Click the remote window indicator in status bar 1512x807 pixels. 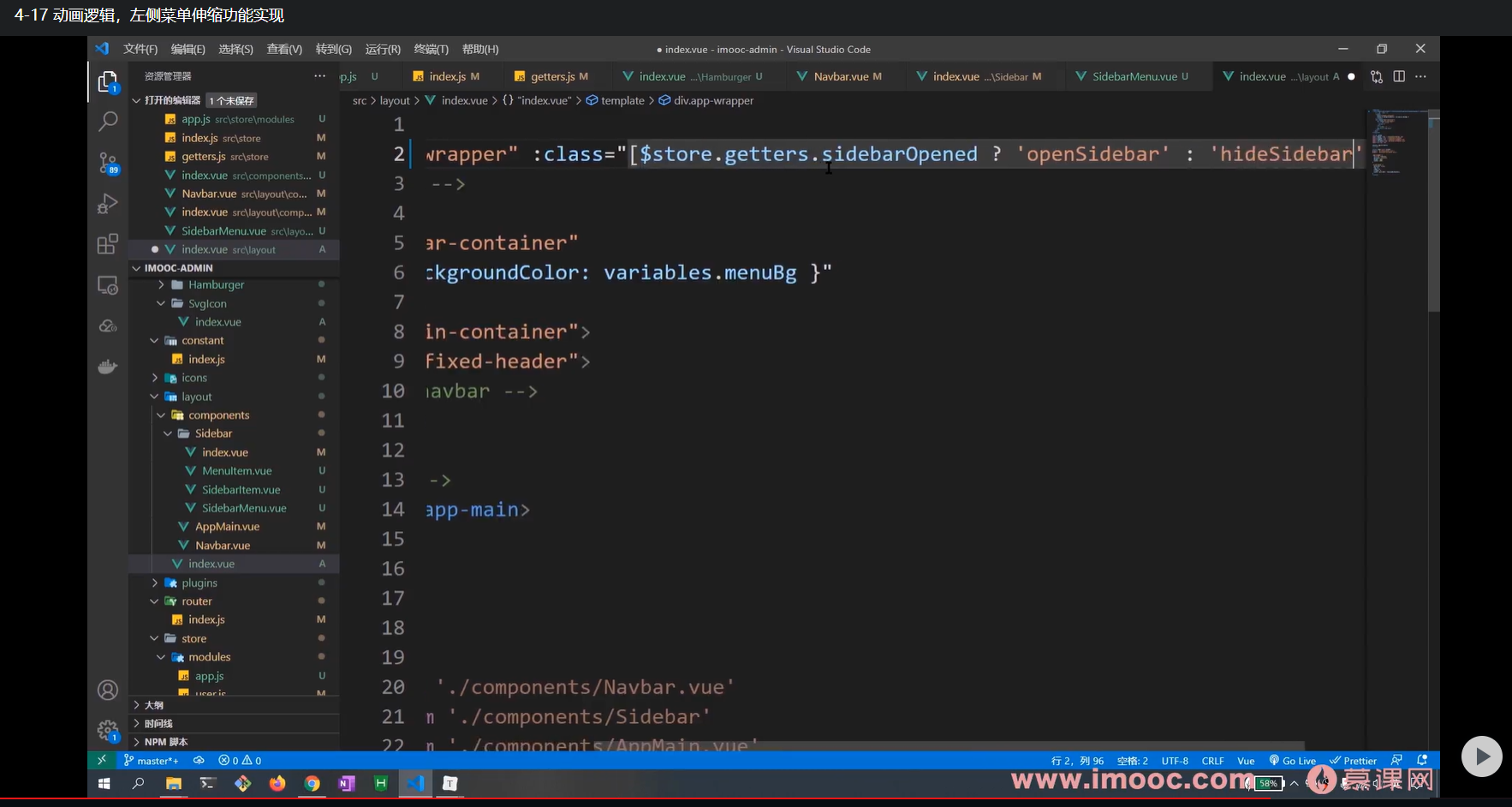pyautogui.click(x=101, y=760)
